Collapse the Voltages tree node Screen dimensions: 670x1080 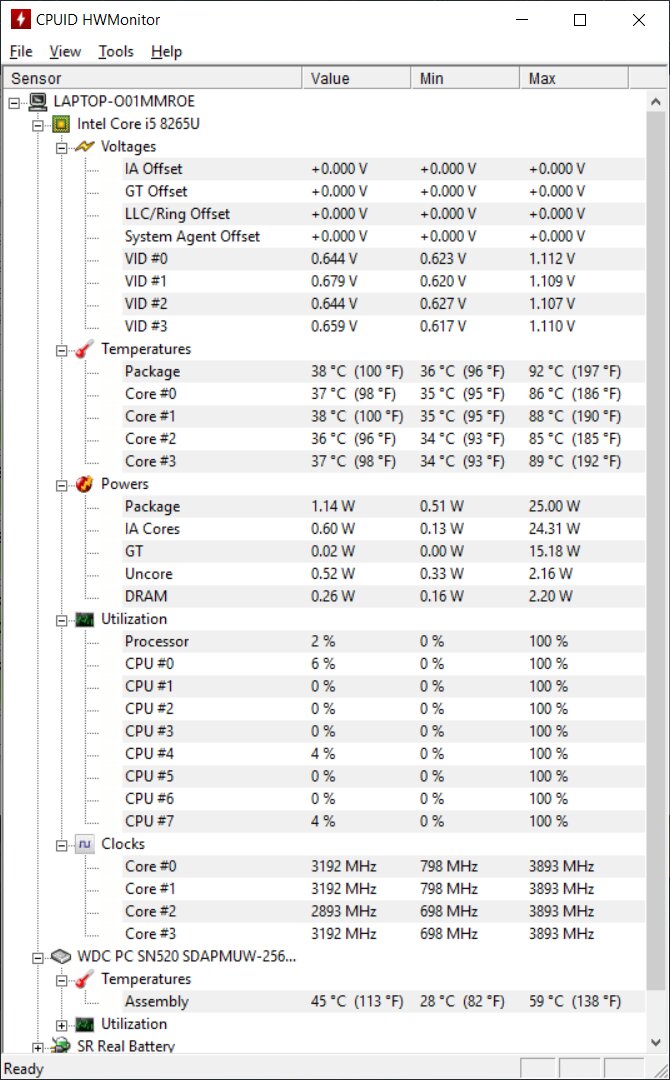pos(61,147)
